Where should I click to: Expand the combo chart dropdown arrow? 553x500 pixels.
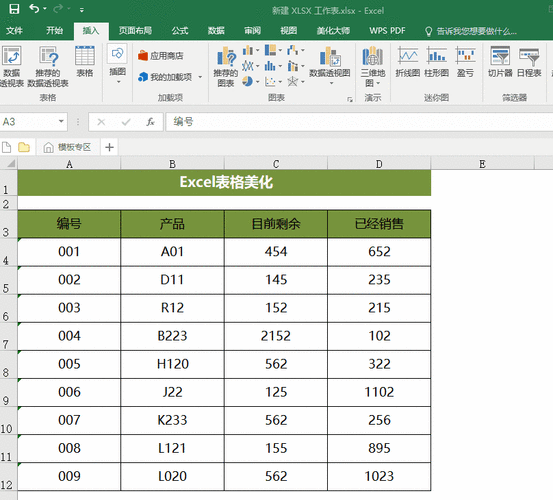(303, 66)
